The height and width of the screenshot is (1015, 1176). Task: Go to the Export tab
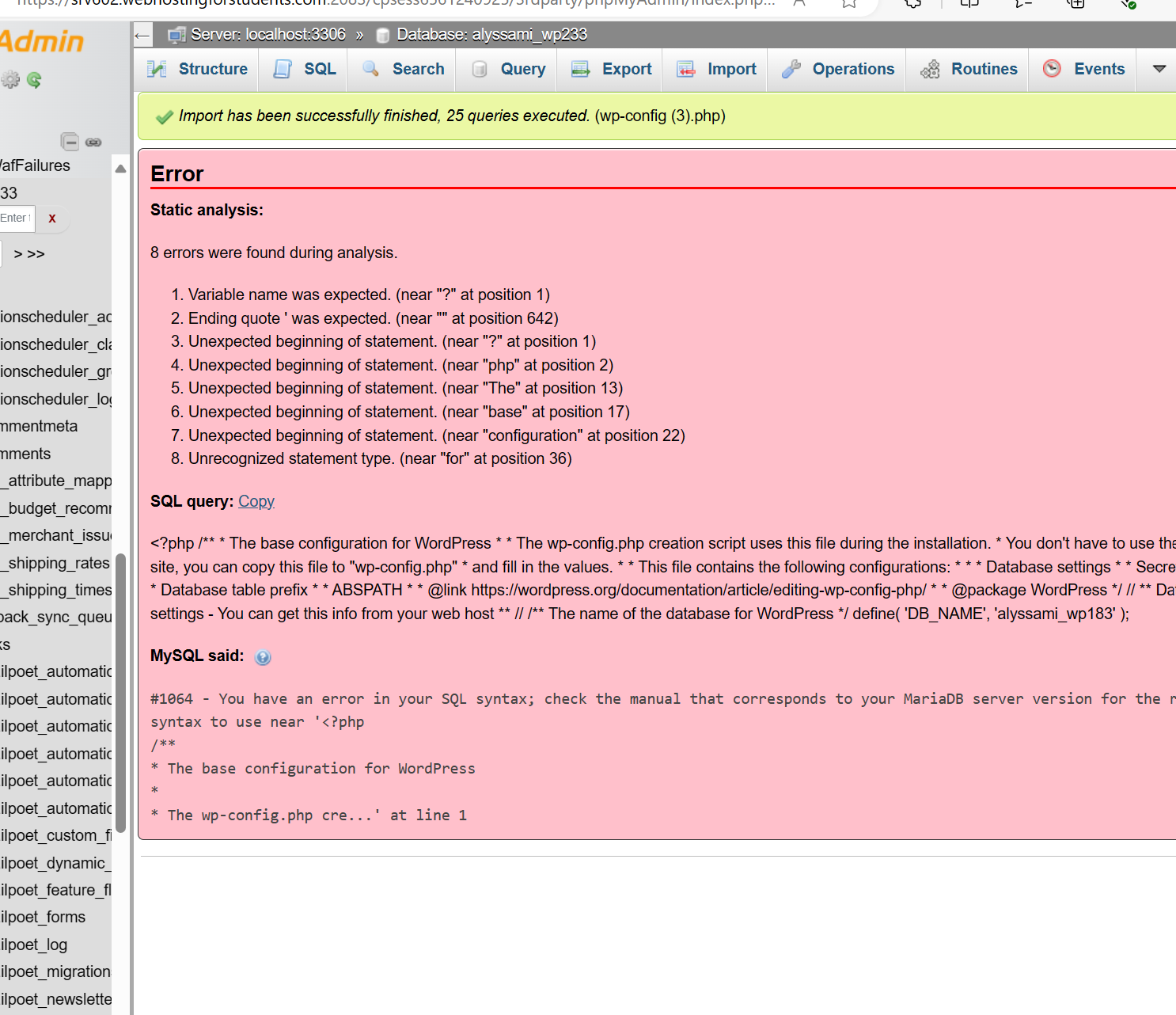pyautogui.click(x=612, y=69)
